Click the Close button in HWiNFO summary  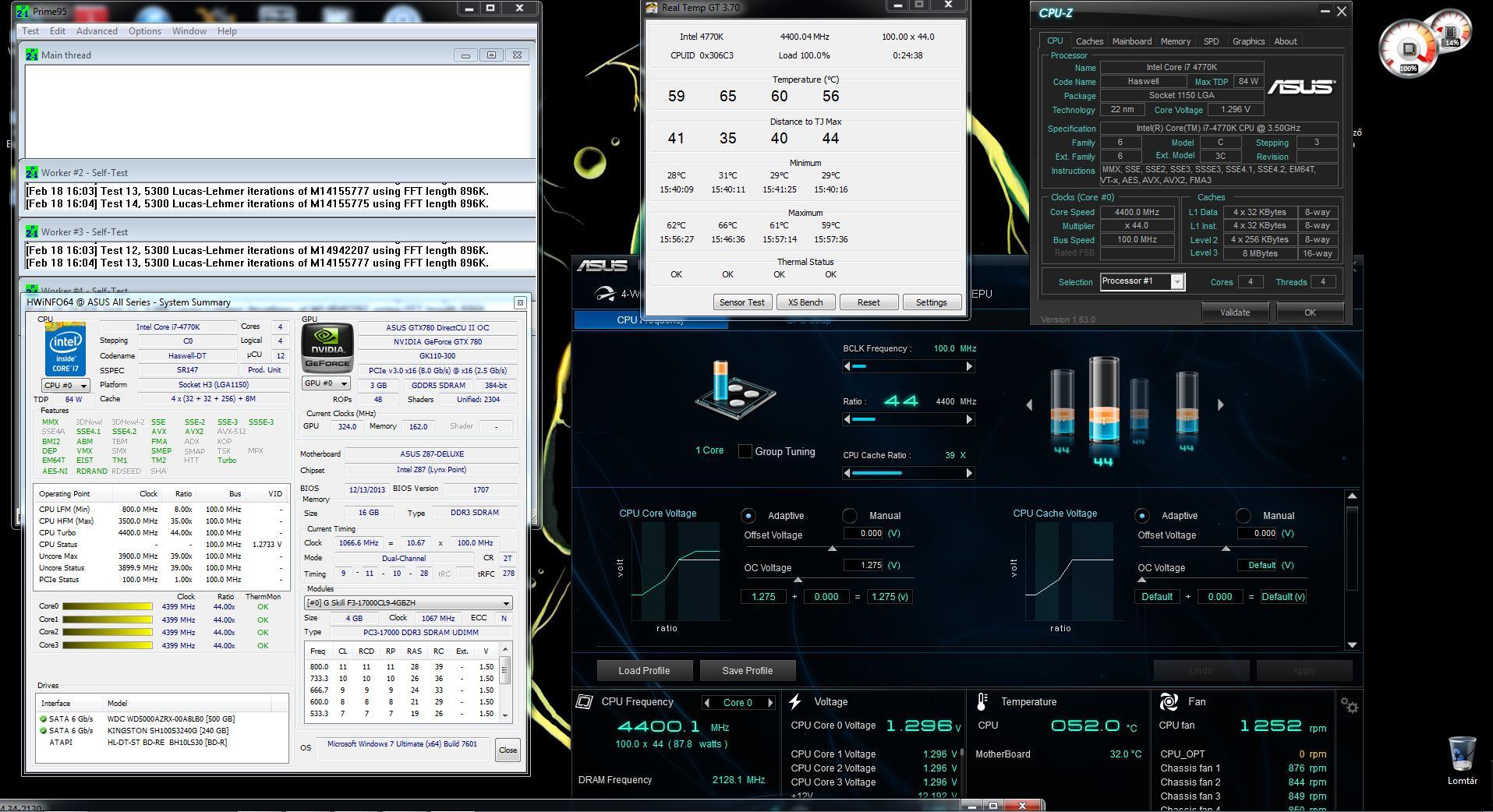(508, 750)
